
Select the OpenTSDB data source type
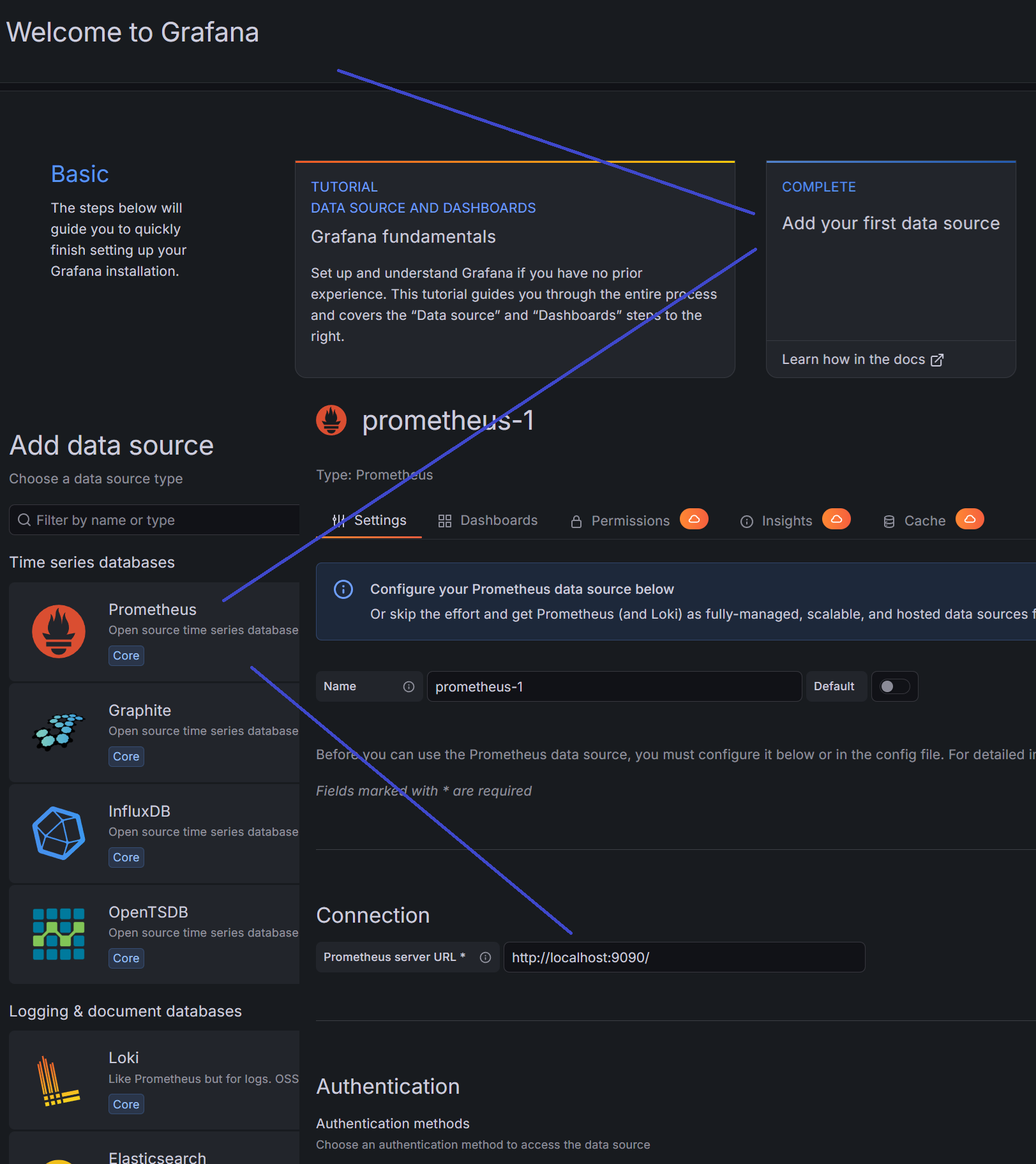click(154, 934)
